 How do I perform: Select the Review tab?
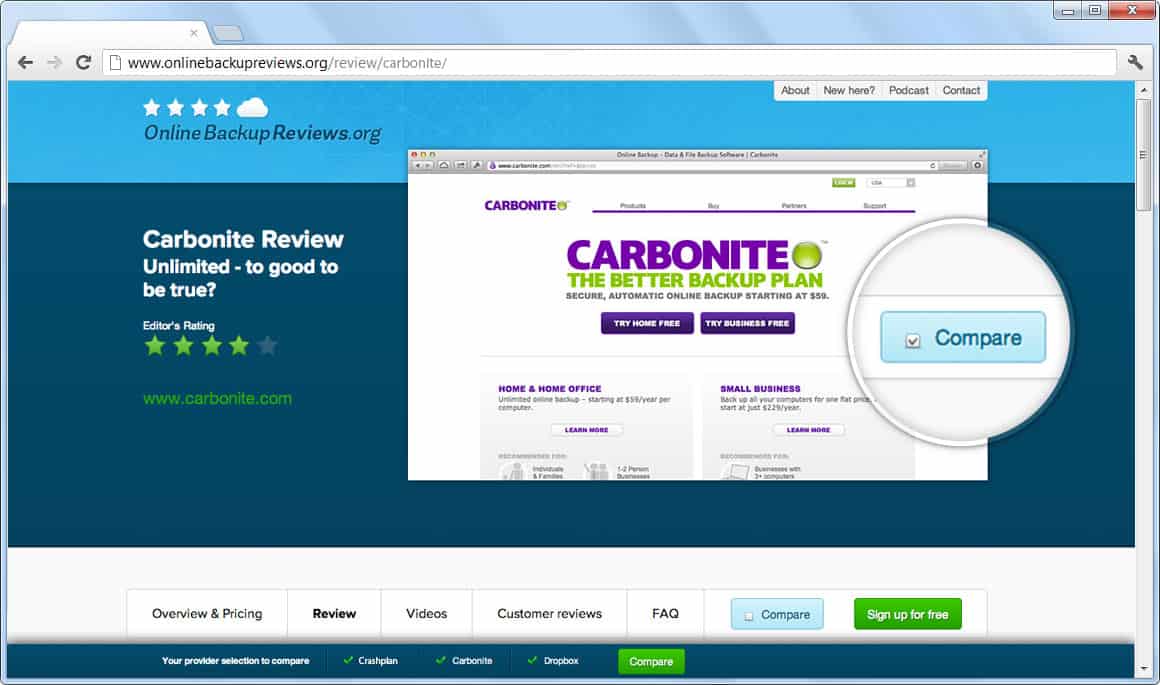click(334, 613)
